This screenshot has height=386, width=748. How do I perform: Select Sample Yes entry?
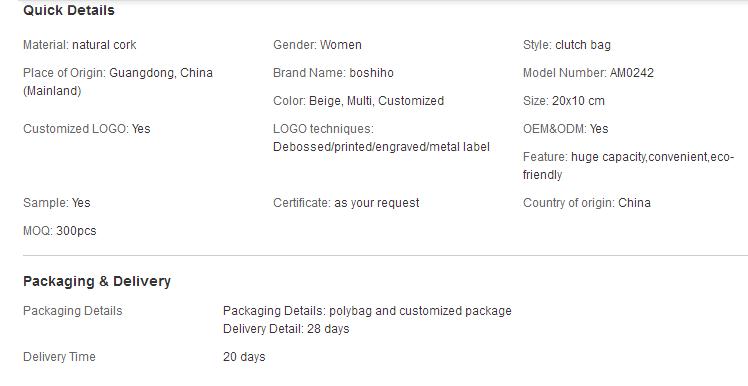[x=57, y=203]
